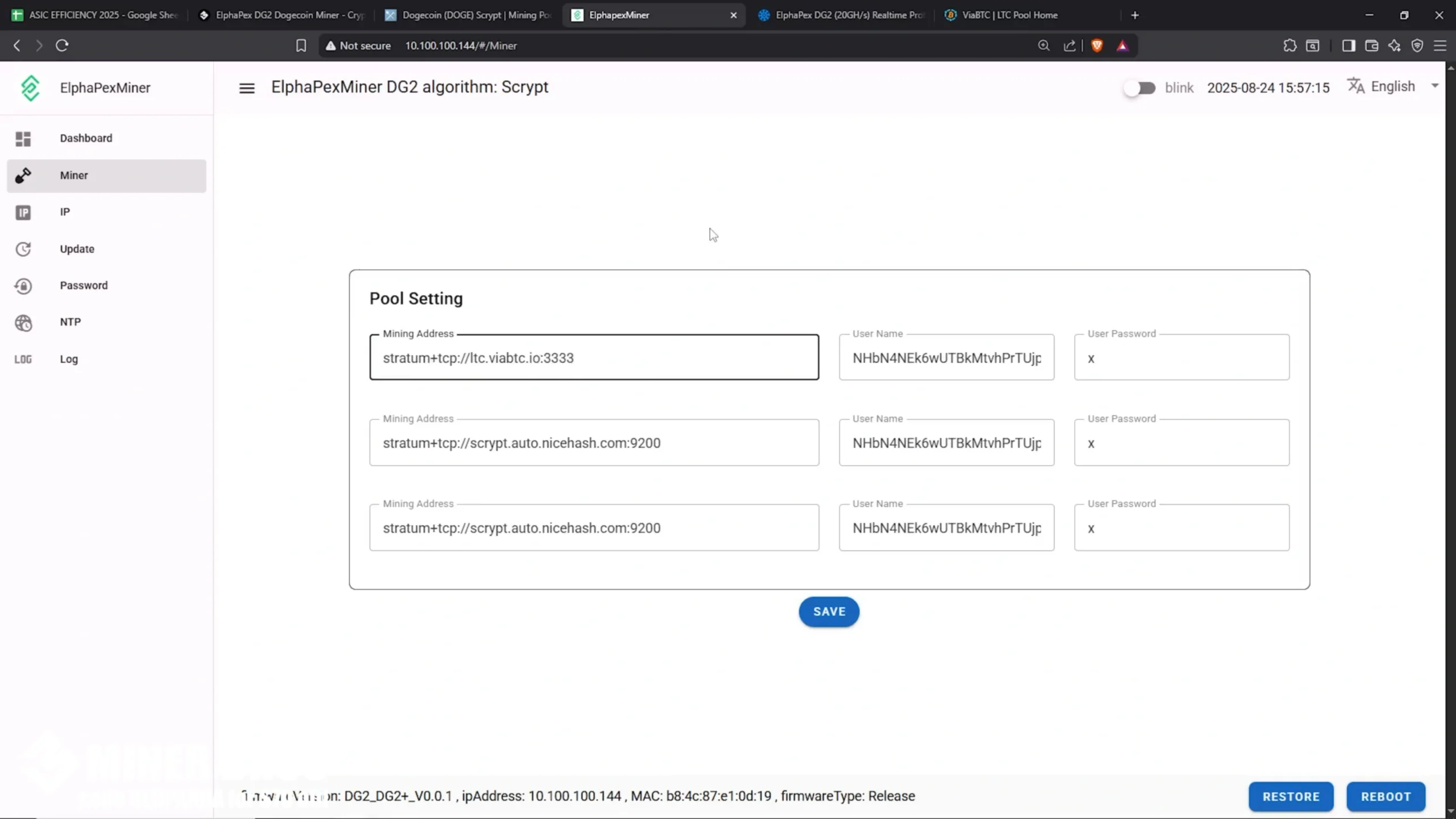Viewport: 1456px width, 819px height.
Task: Toggle the browser sidebar panel icon
Action: pyautogui.click(x=1349, y=45)
